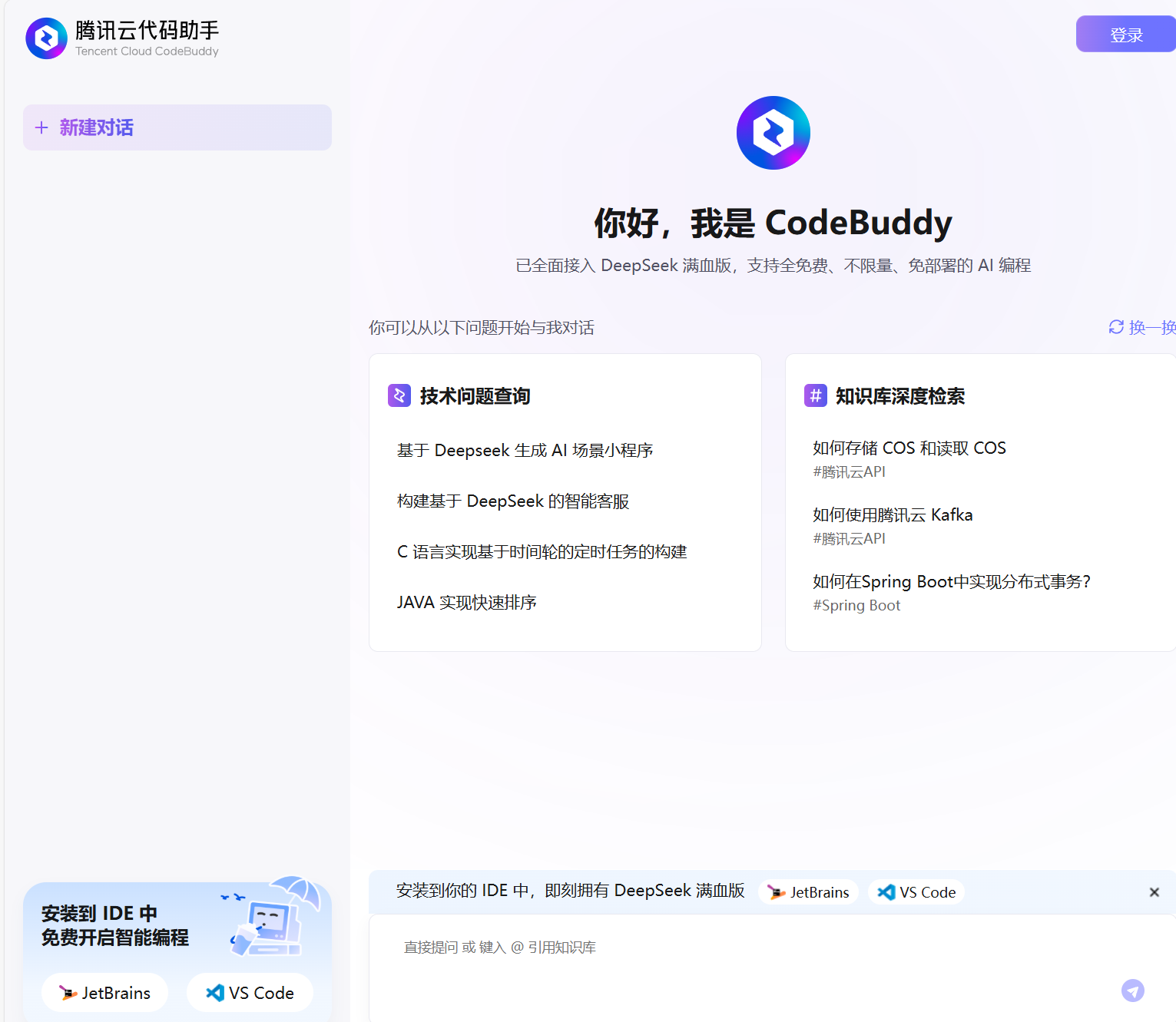Viewport: 1176px width, 1022px height.
Task: Select JAVA 实现快速排序 question
Action: click(x=467, y=602)
